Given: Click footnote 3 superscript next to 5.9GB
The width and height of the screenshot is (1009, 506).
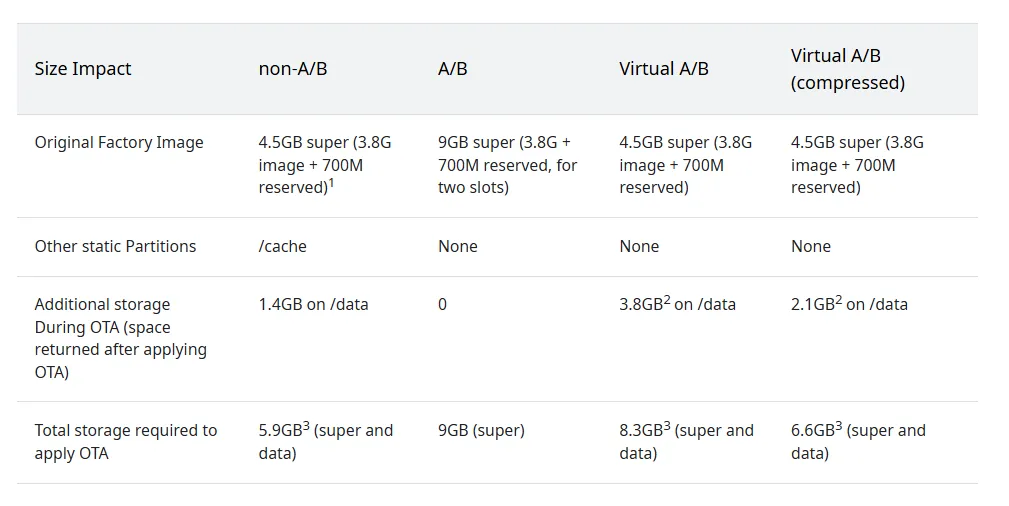Looking at the screenshot, I should point(306,426).
